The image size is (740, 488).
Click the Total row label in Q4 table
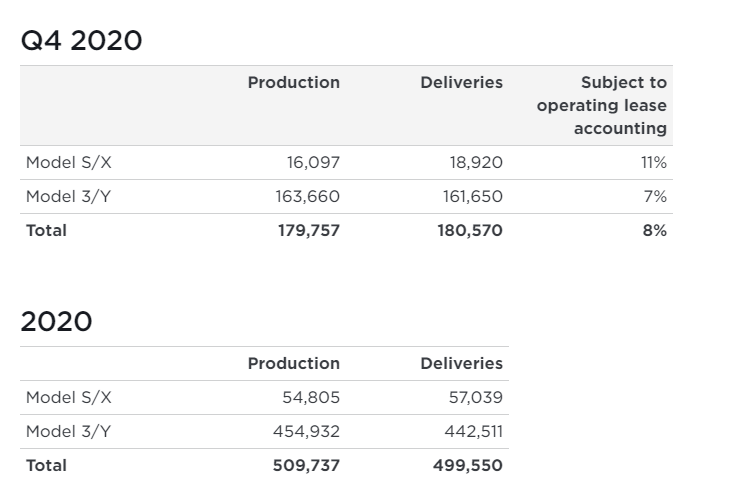tap(46, 230)
